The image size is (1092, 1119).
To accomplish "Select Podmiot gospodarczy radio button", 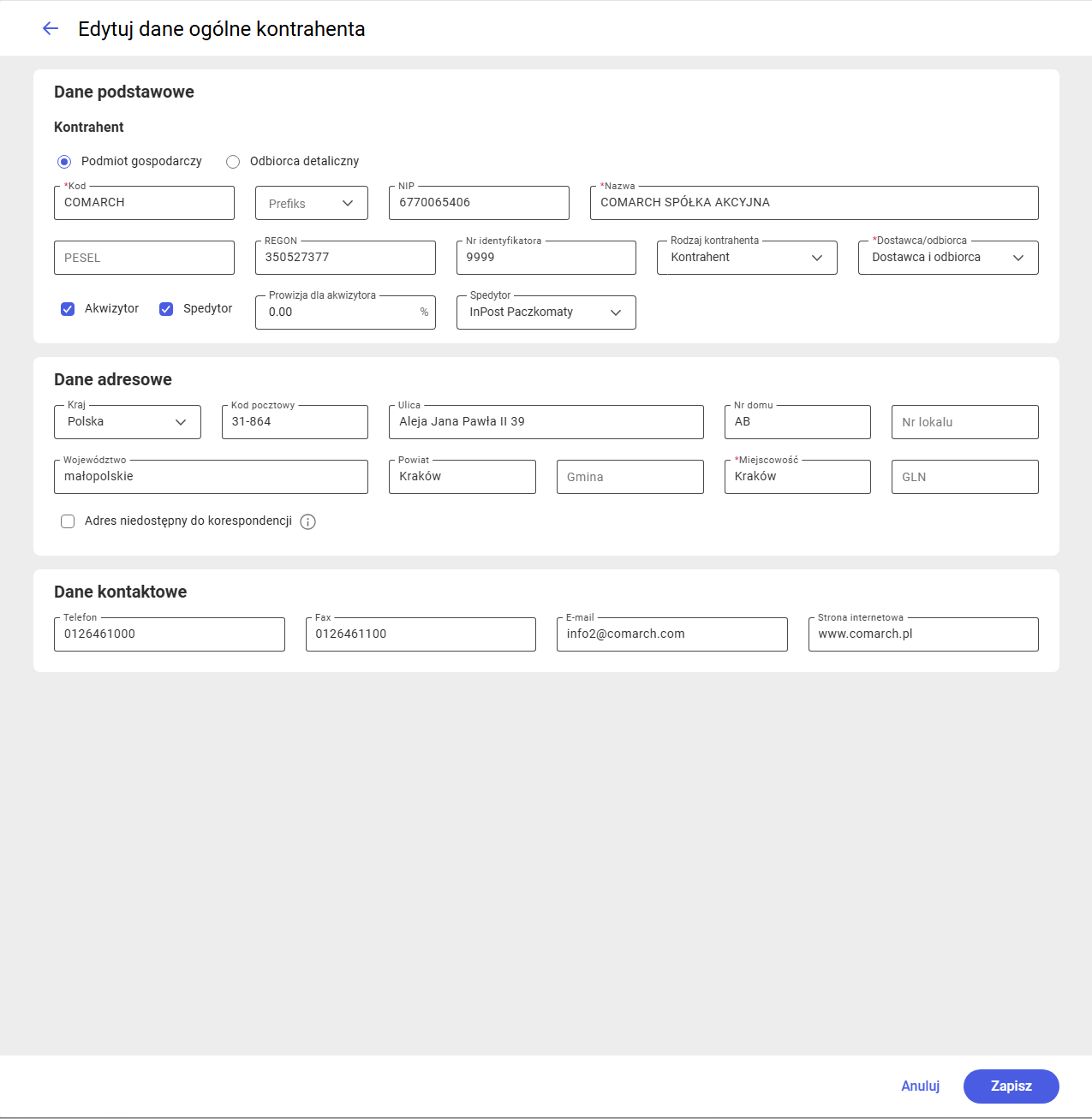I will click(x=64, y=162).
